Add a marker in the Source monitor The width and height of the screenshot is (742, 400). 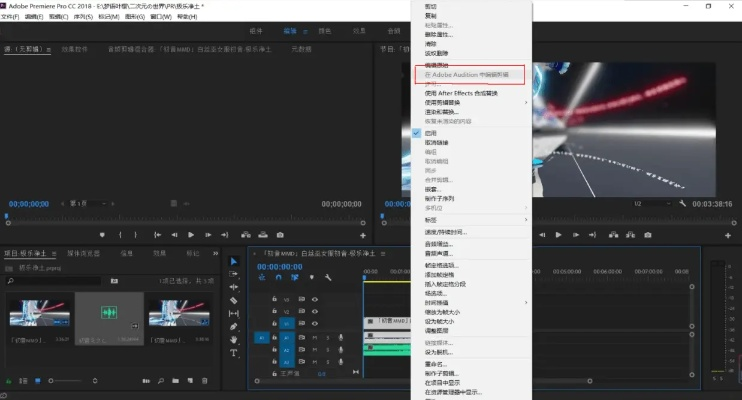point(102,235)
